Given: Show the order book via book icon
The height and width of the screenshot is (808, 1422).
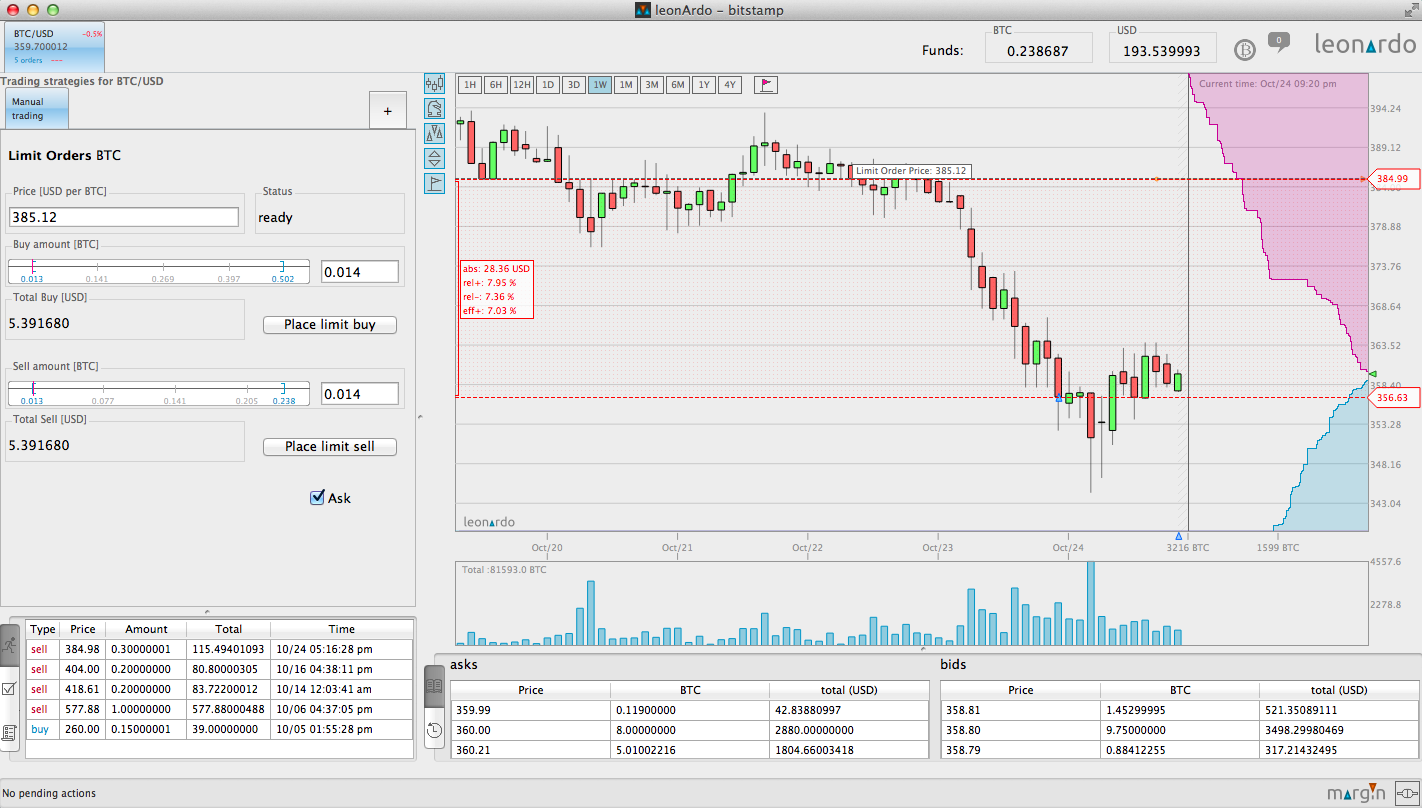Looking at the screenshot, I should click(x=434, y=686).
